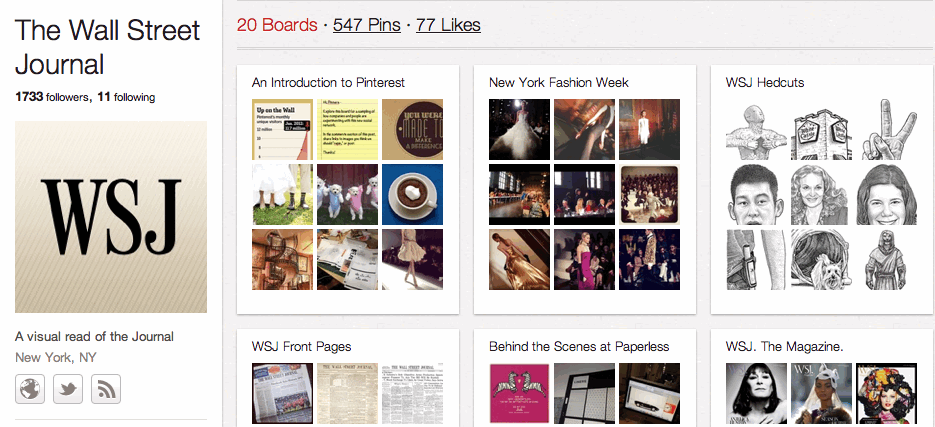Click the peace sign hand hedcut thumbnail
The width and height of the screenshot is (935, 427).
point(887,129)
